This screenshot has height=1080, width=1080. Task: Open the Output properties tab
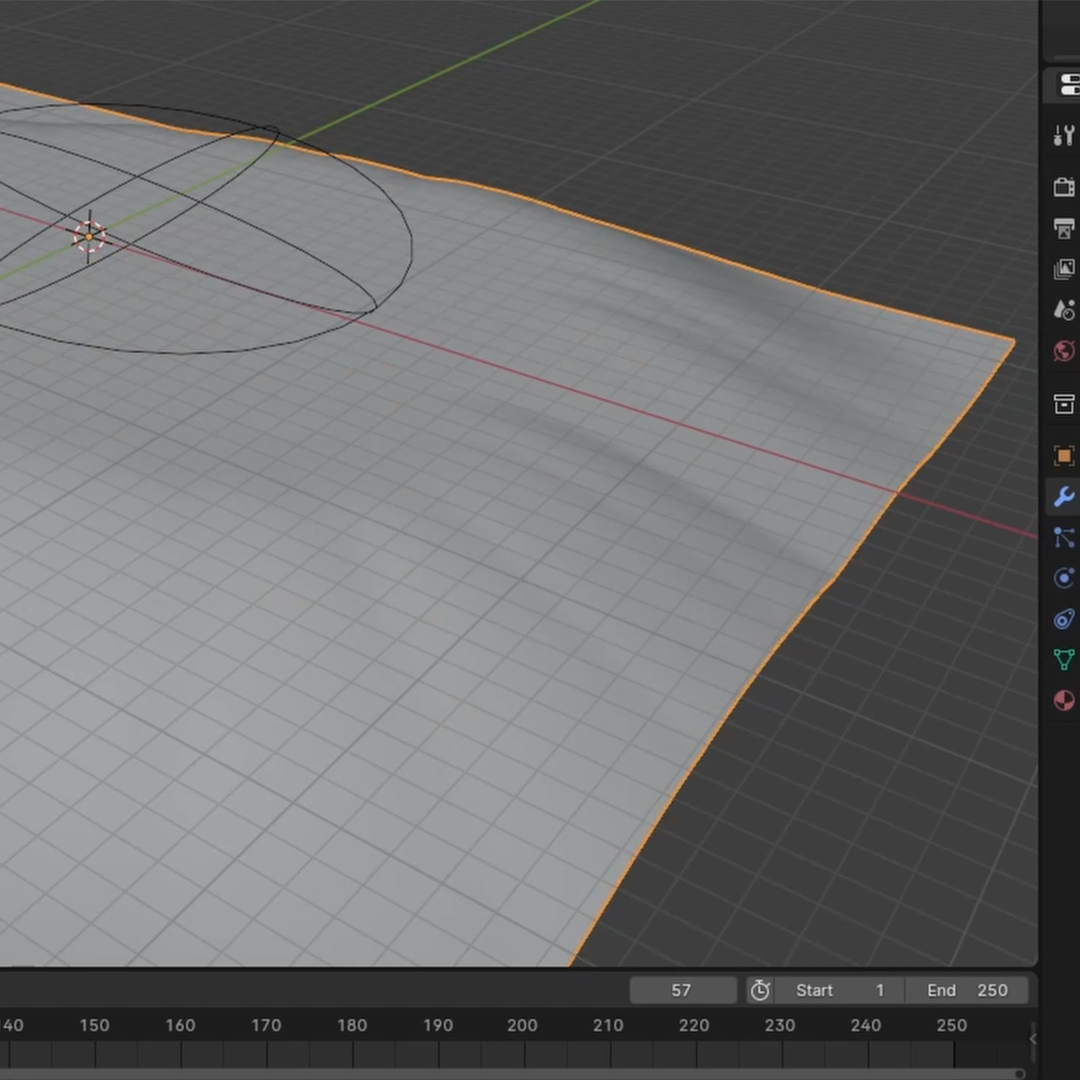pyautogui.click(x=1064, y=229)
